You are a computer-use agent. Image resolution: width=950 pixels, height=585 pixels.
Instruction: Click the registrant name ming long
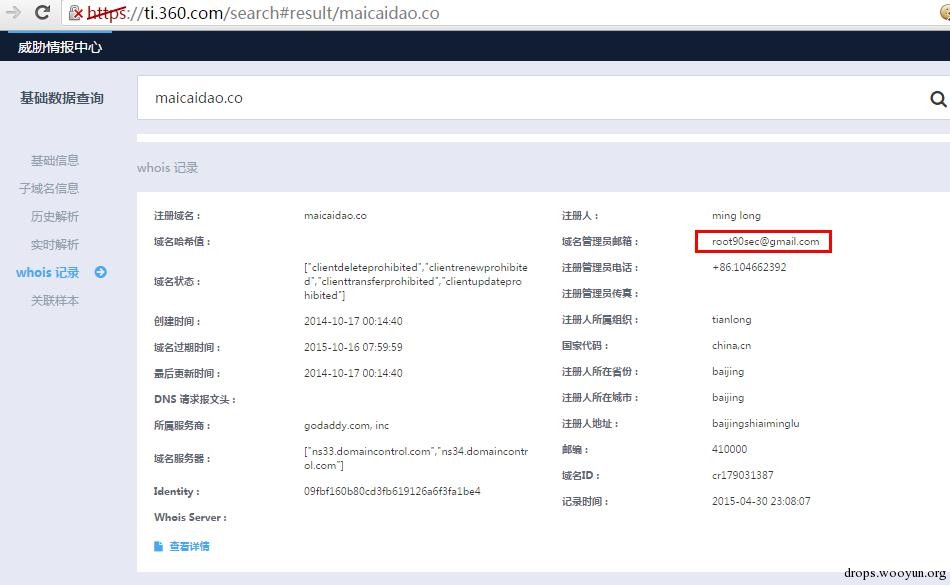tap(736, 216)
